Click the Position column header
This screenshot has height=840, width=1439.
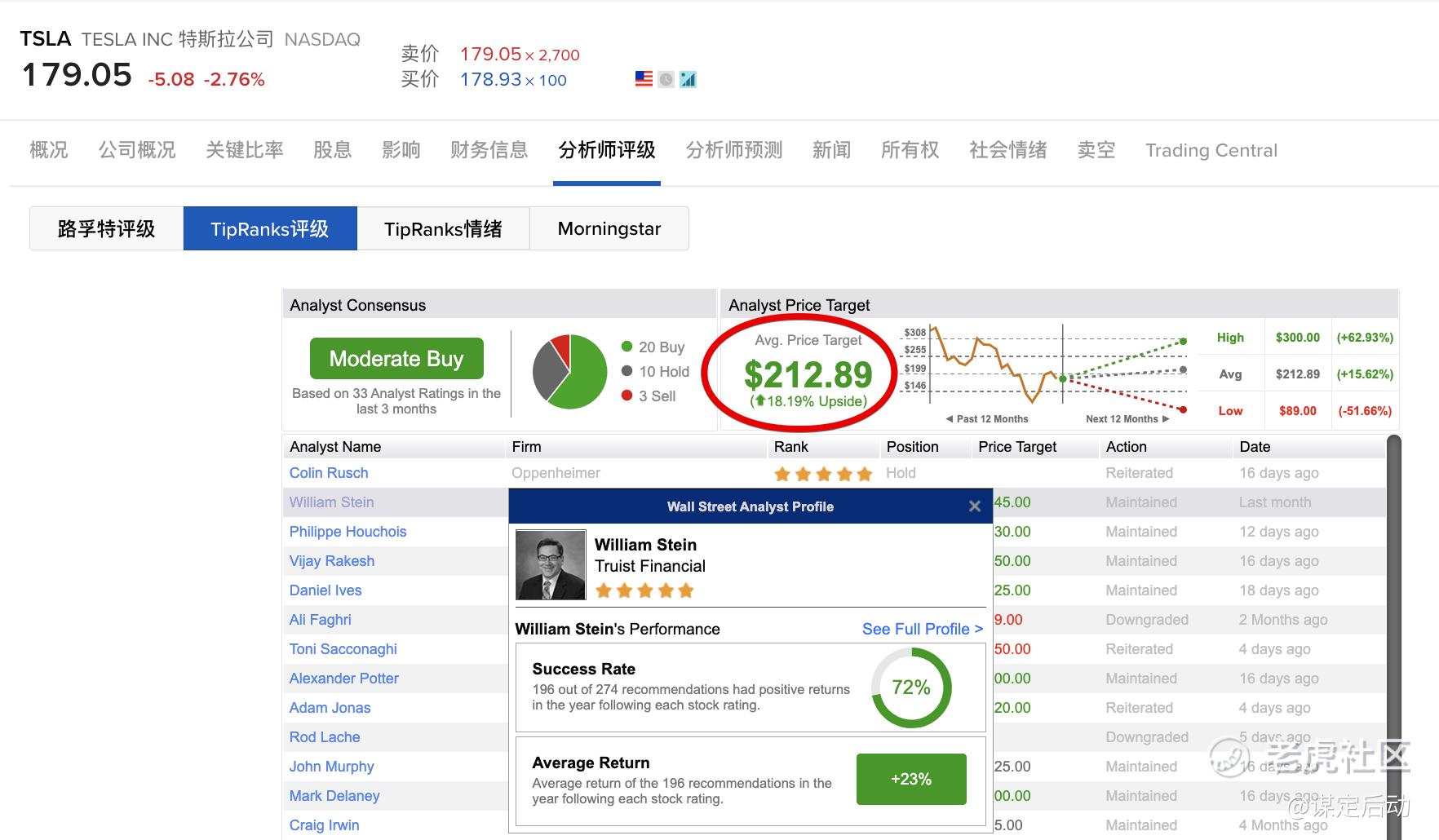[x=912, y=447]
